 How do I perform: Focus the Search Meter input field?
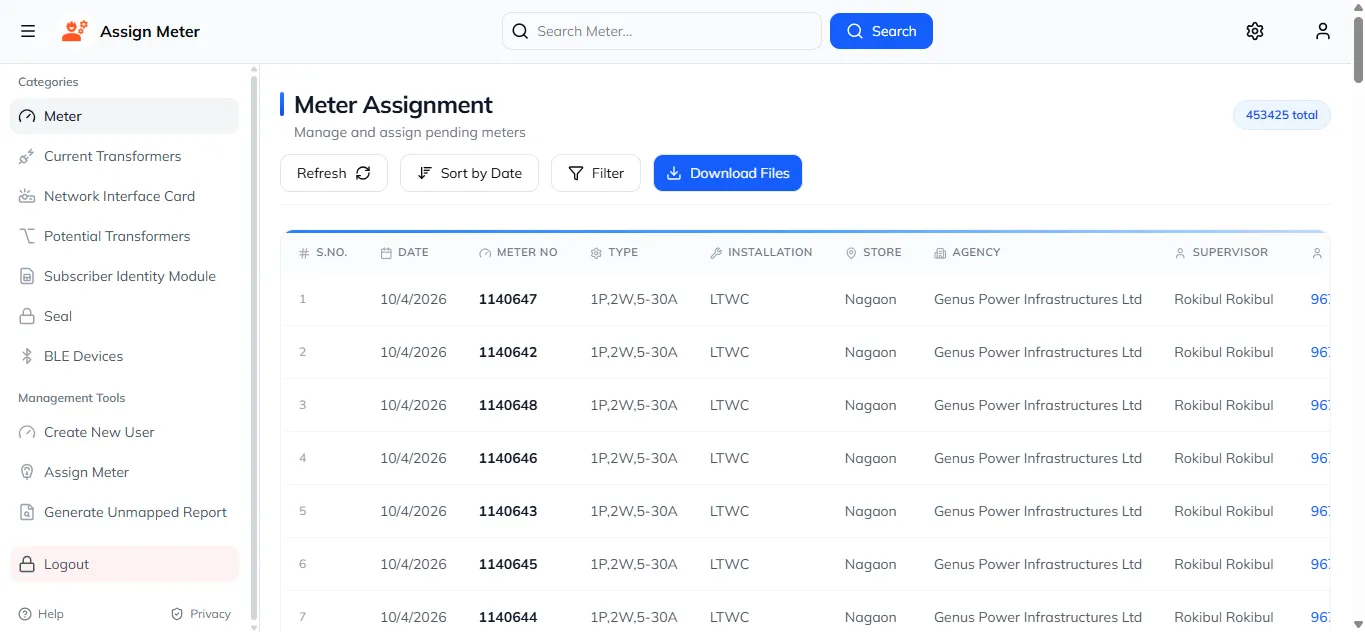point(662,31)
